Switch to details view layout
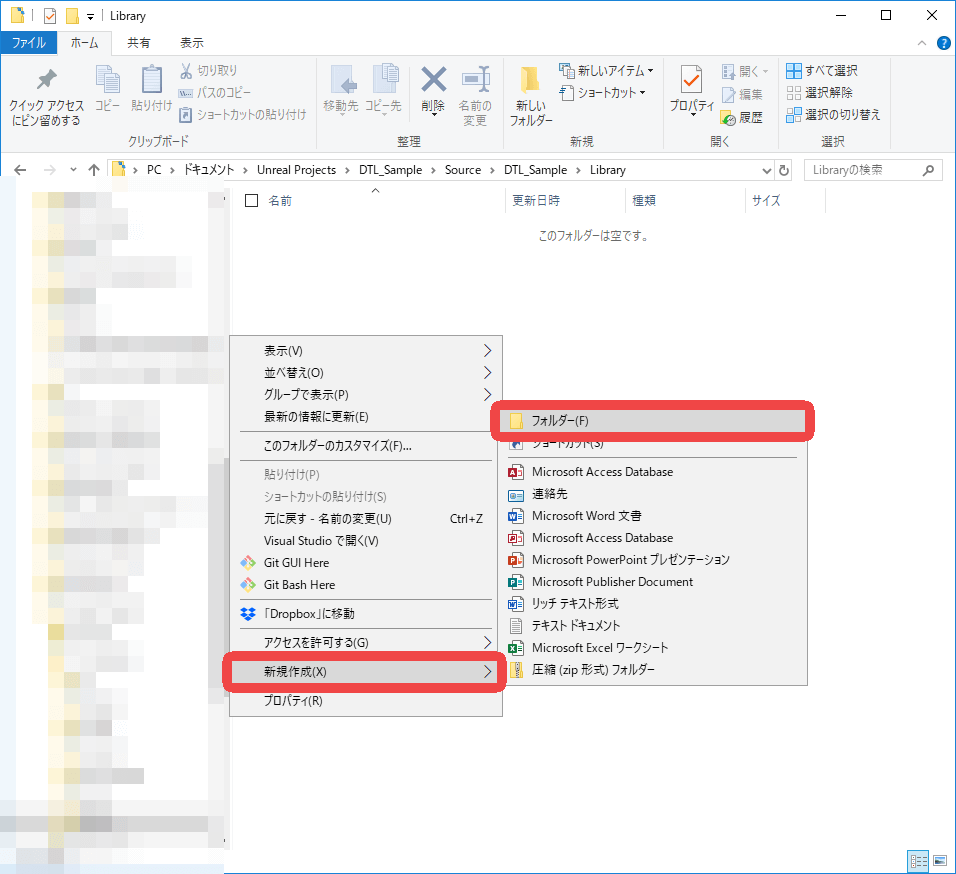 (x=918, y=860)
